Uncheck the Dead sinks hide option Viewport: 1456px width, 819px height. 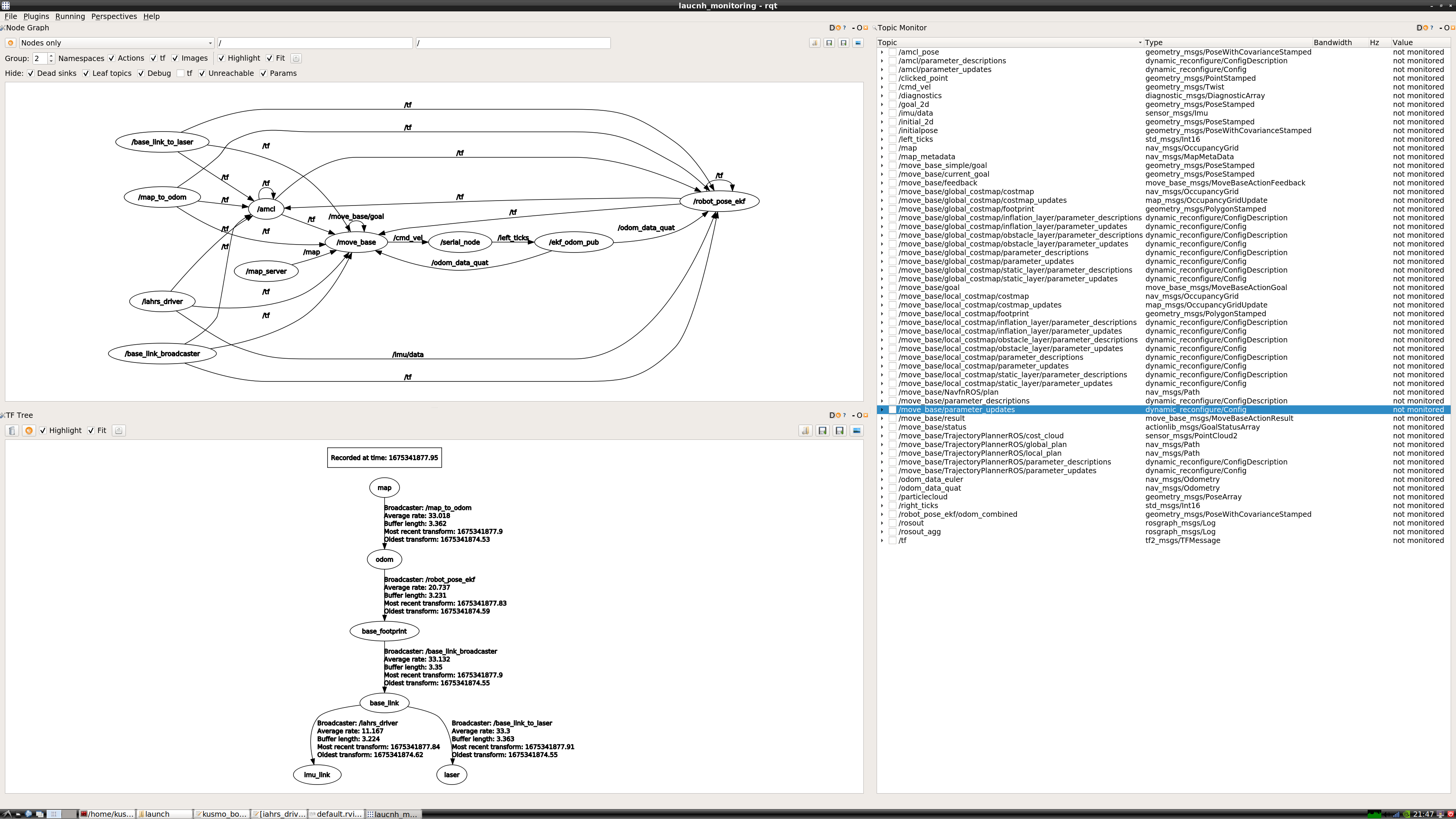(31, 74)
